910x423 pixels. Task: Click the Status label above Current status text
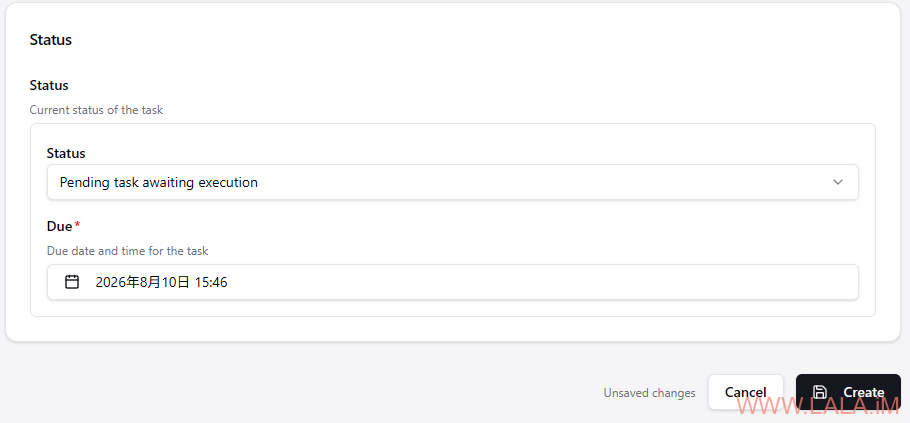point(49,85)
